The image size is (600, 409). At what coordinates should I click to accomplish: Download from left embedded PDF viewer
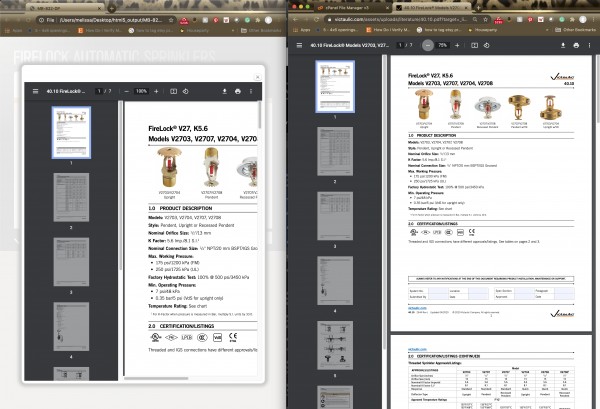225,91
